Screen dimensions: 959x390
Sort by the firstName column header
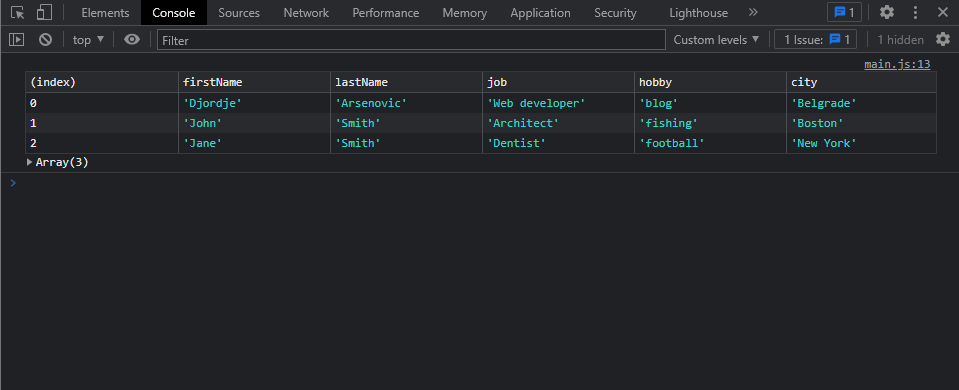click(x=254, y=82)
